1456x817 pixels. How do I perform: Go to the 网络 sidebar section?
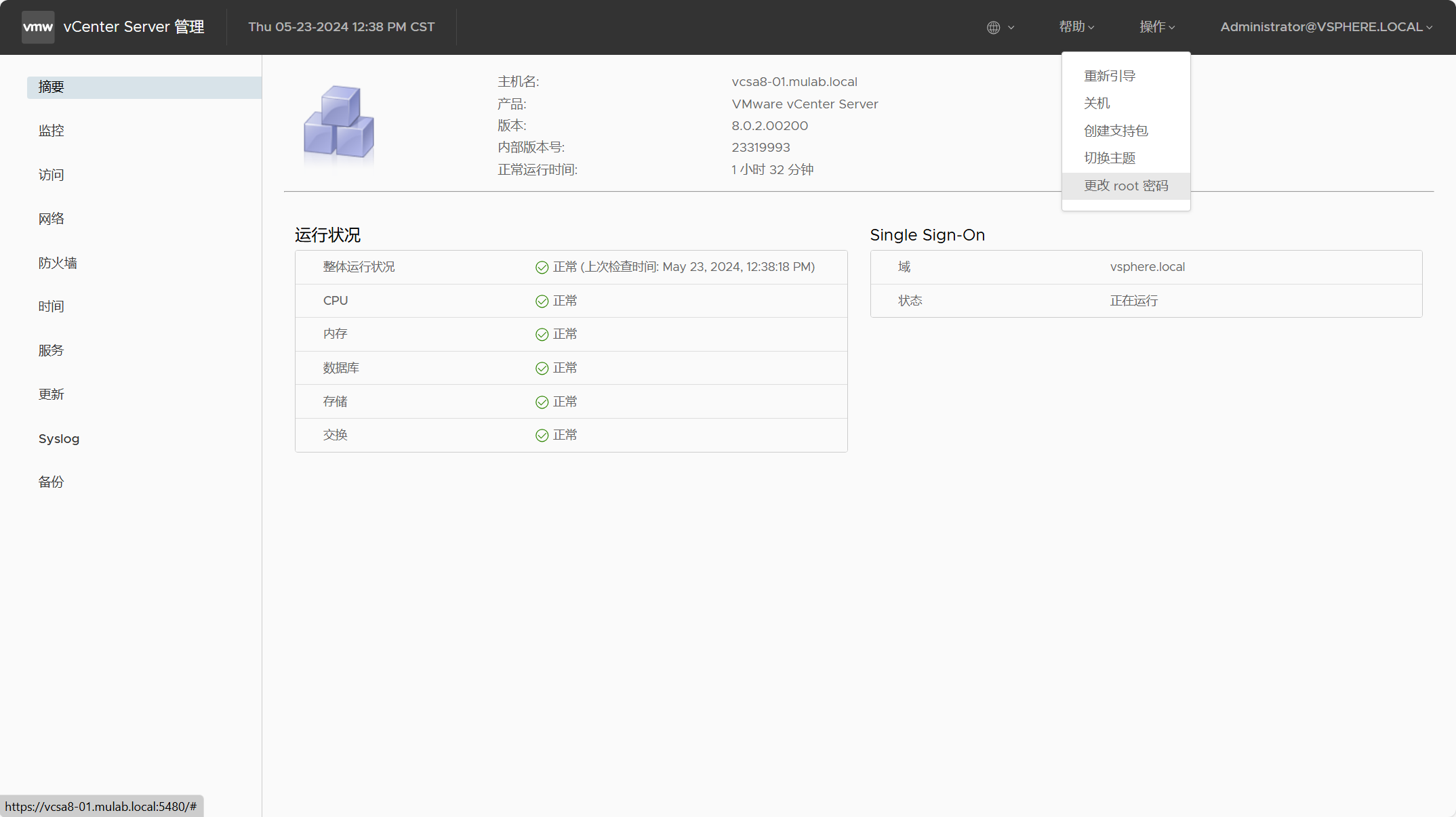click(x=144, y=219)
